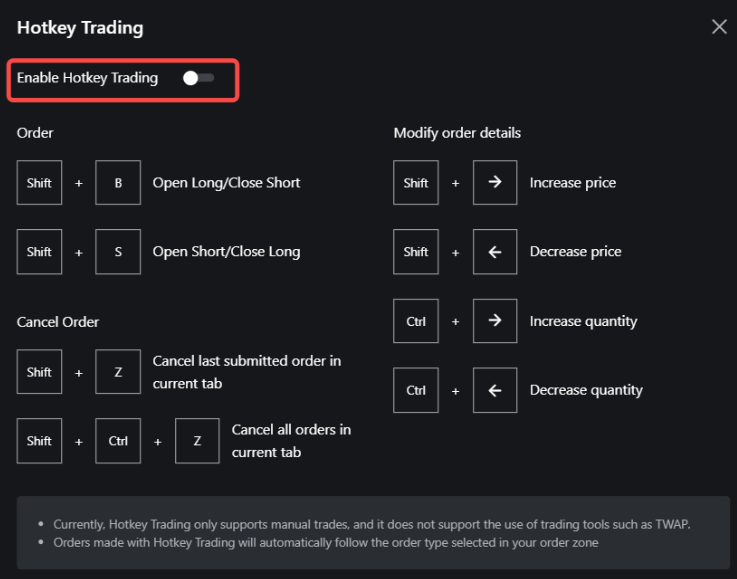Click the right arrow key for Increase quantity

click(x=494, y=321)
